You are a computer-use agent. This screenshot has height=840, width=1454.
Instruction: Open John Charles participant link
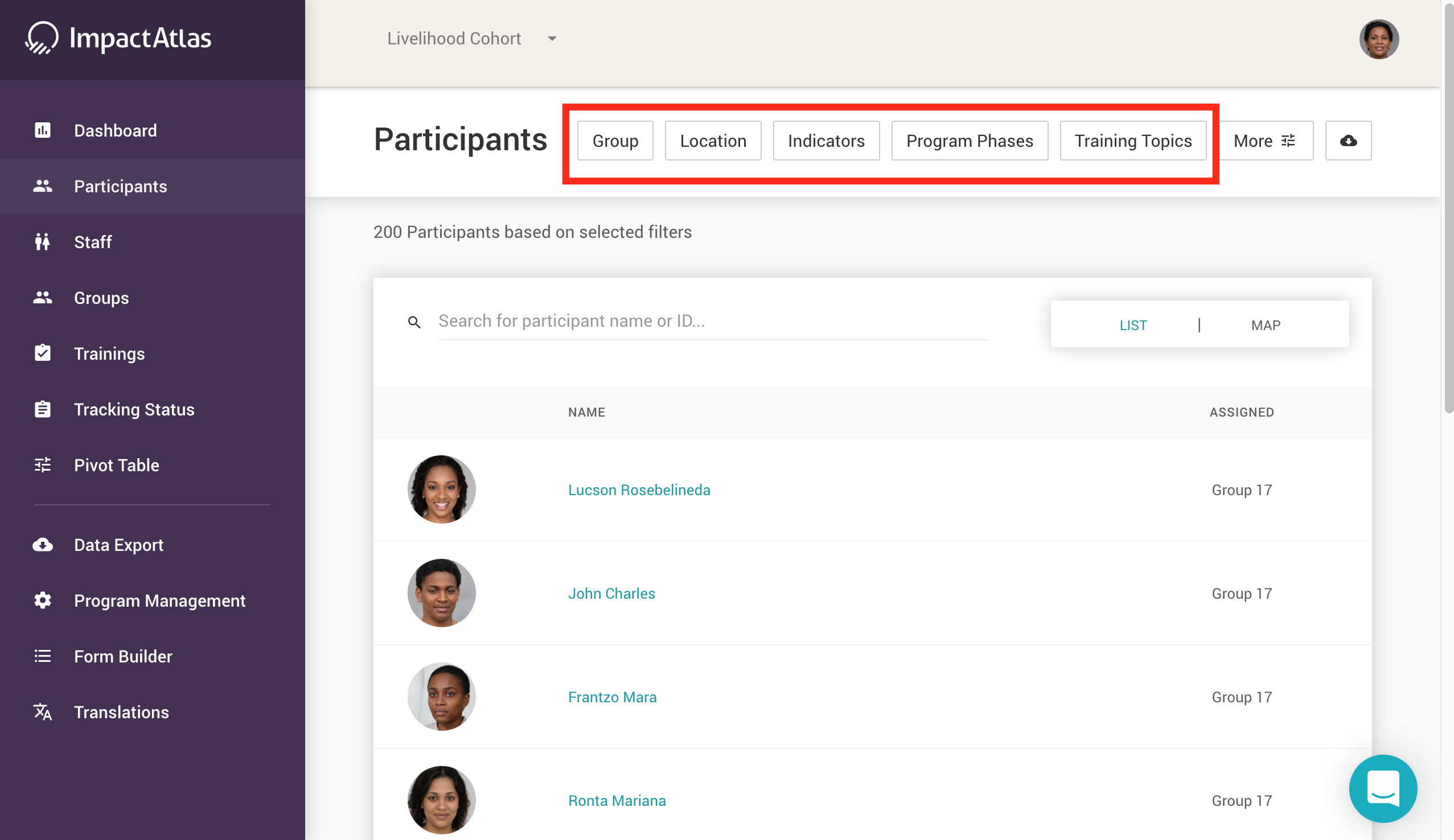point(611,593)
